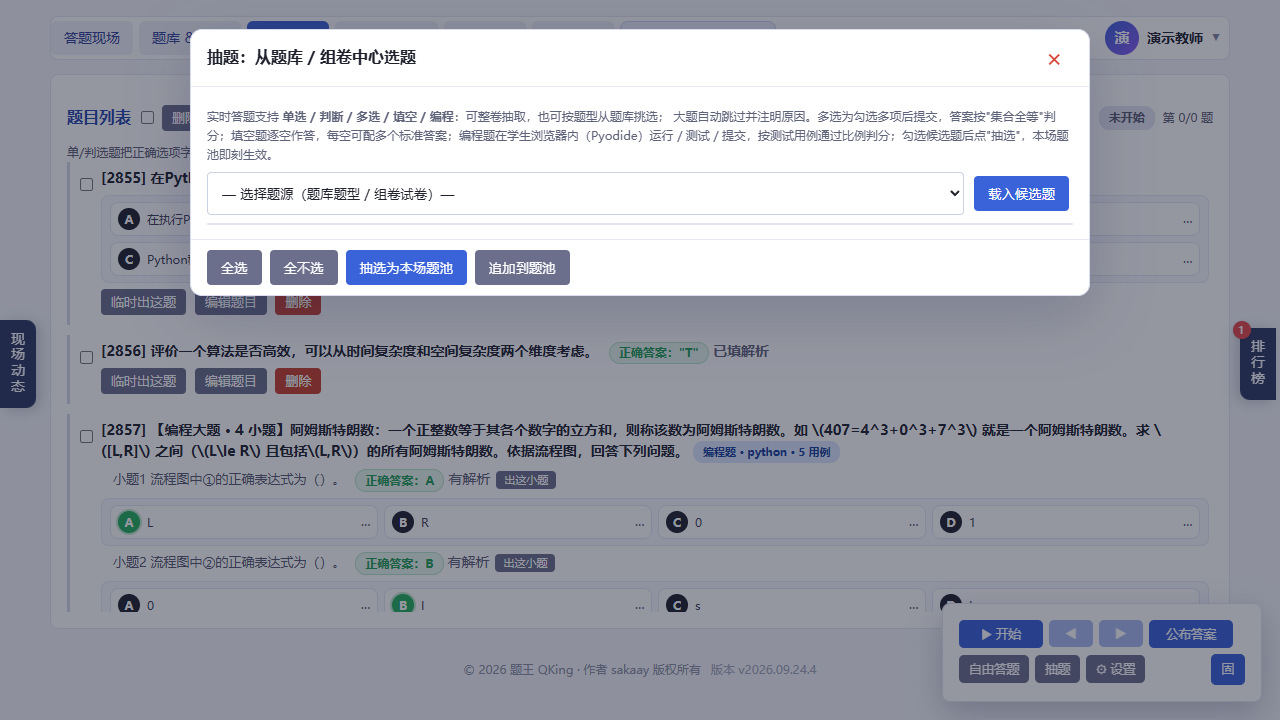Image resolution: width=1280 pixels, height=720 pixels.
Task: Click the 追加到题池 button
Action: [522, 268]
